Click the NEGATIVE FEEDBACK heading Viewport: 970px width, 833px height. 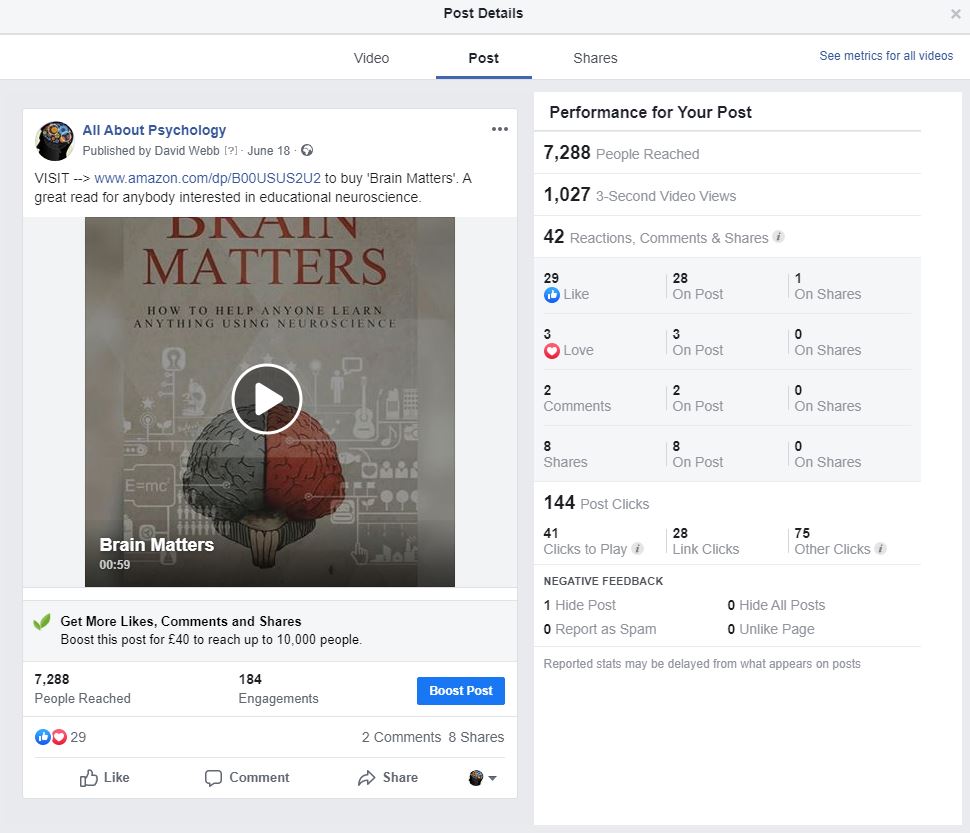coord(603,581)
